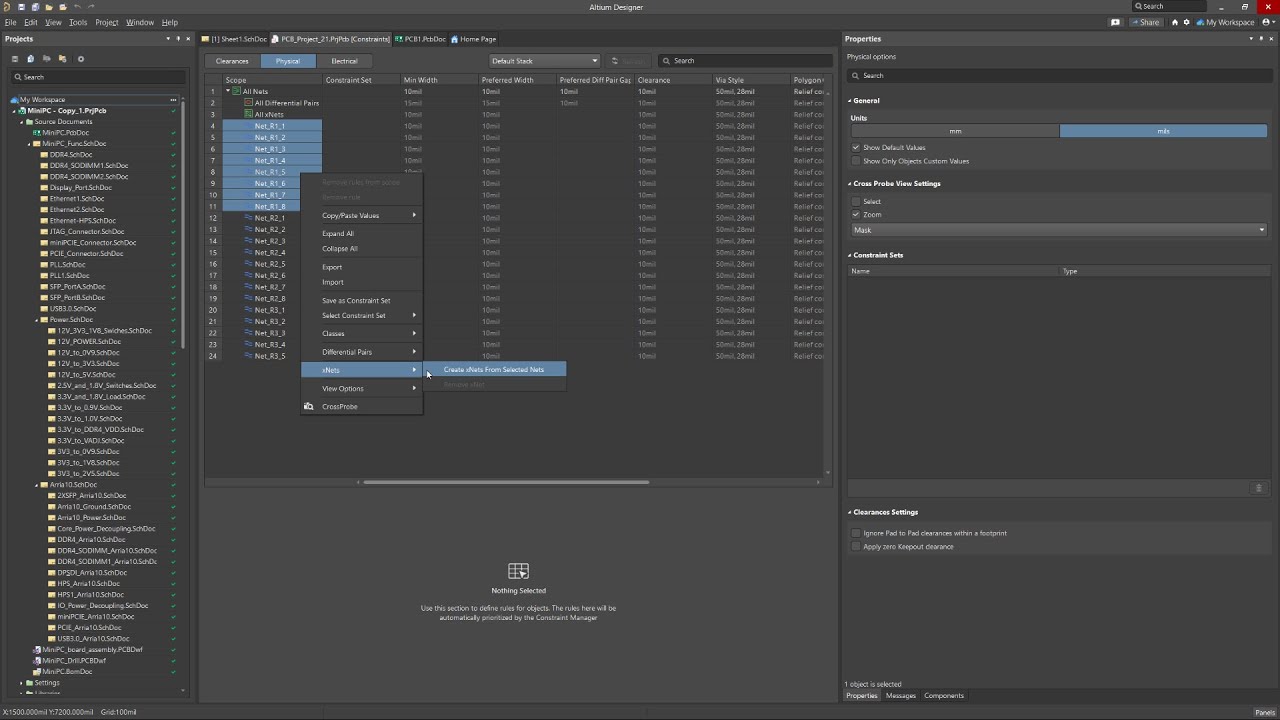Click the Share button
This screenshot has height=720, width=1280.
pyautogui.click(x=1146, y=22)
